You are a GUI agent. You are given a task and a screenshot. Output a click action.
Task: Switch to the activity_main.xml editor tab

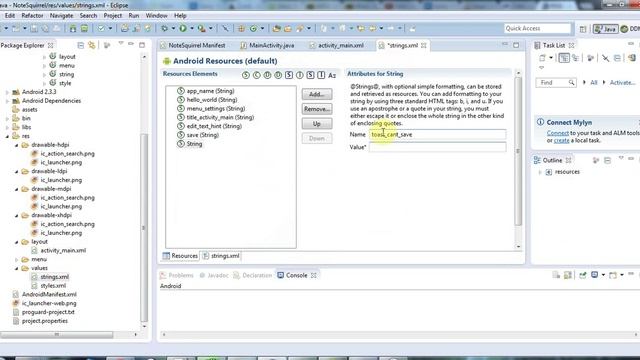point(336,45)
